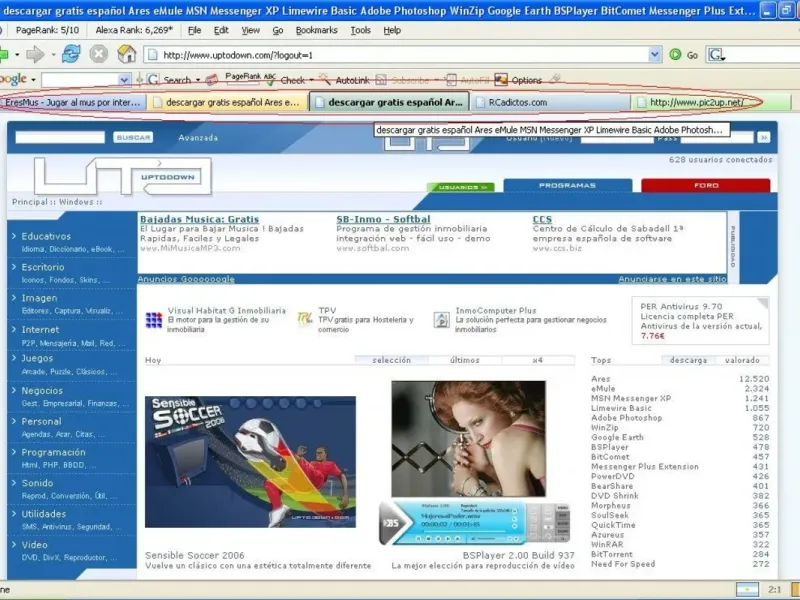Open Need For Speed in Tops list
The height and width of the screenshot is (600, 800).
pos(623,564)
